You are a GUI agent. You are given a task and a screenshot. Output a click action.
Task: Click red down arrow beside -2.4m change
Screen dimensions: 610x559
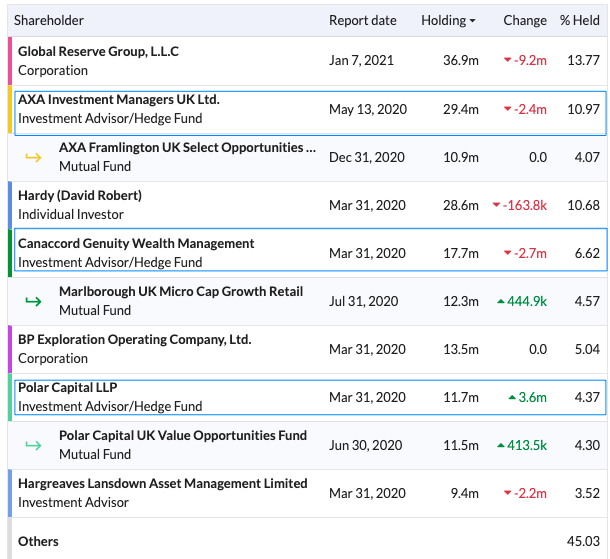(x=507, y=109)
